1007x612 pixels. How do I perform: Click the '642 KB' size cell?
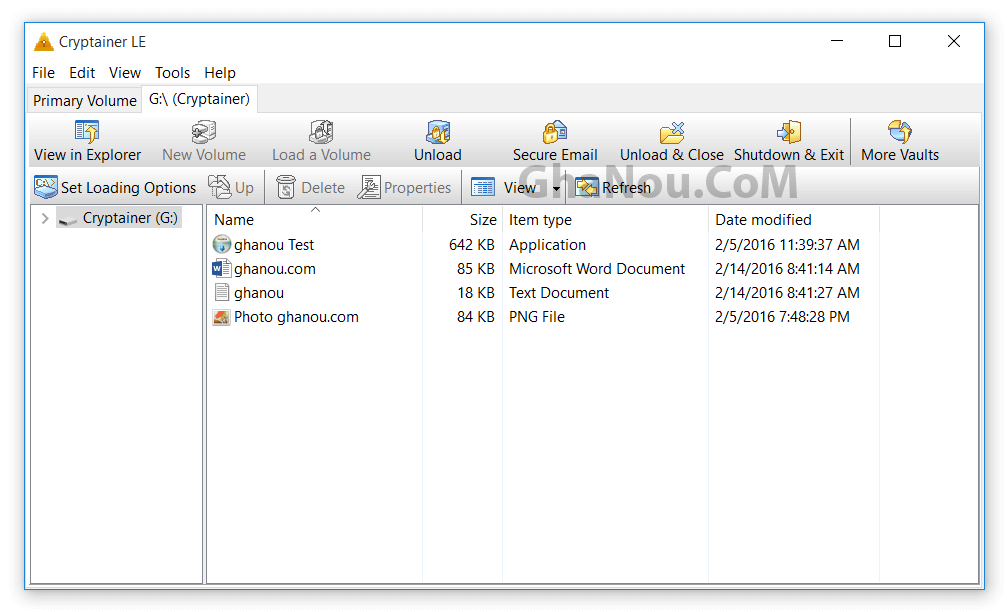tap(471, 245)
